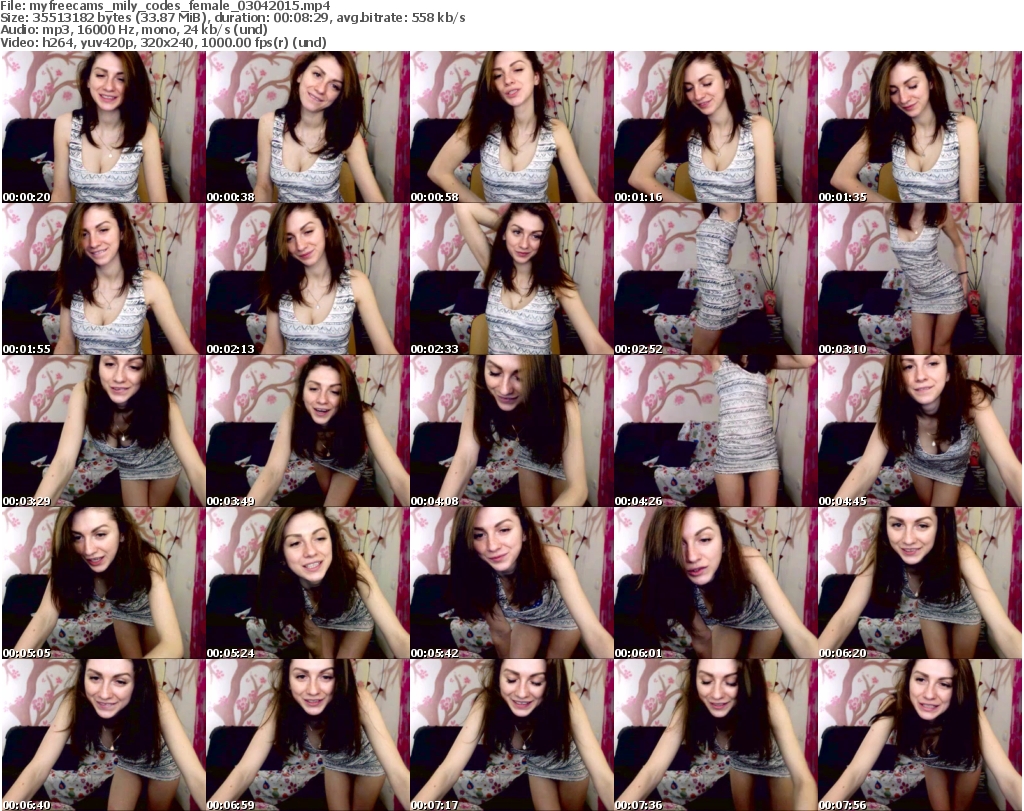The height and width of the screenshot is (811, 1024).
Task: Open the frame marked 00:02:52
Action: [x=715, y=279]
